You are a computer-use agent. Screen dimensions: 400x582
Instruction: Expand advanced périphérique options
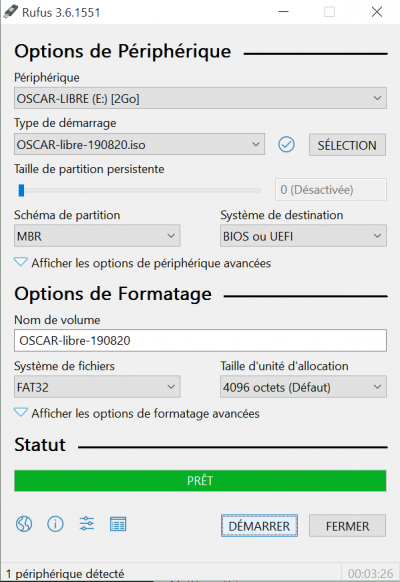[142, 263]
